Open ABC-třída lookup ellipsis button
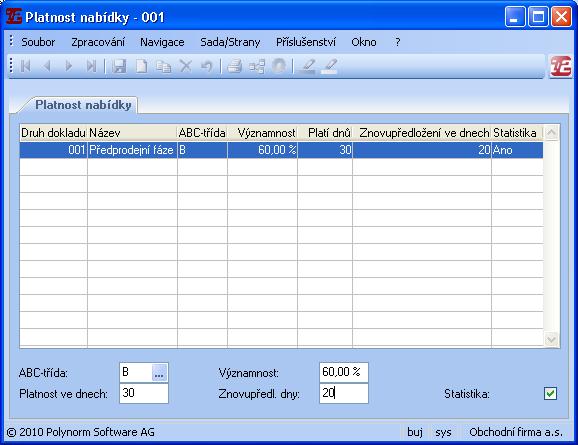Screen dimensions: 578x445 tap(159, 373)
